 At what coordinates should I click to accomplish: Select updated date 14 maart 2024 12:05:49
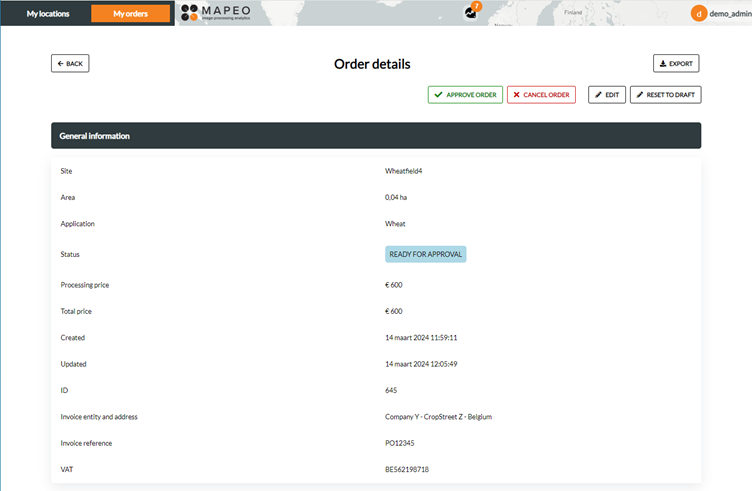(421, 364)
